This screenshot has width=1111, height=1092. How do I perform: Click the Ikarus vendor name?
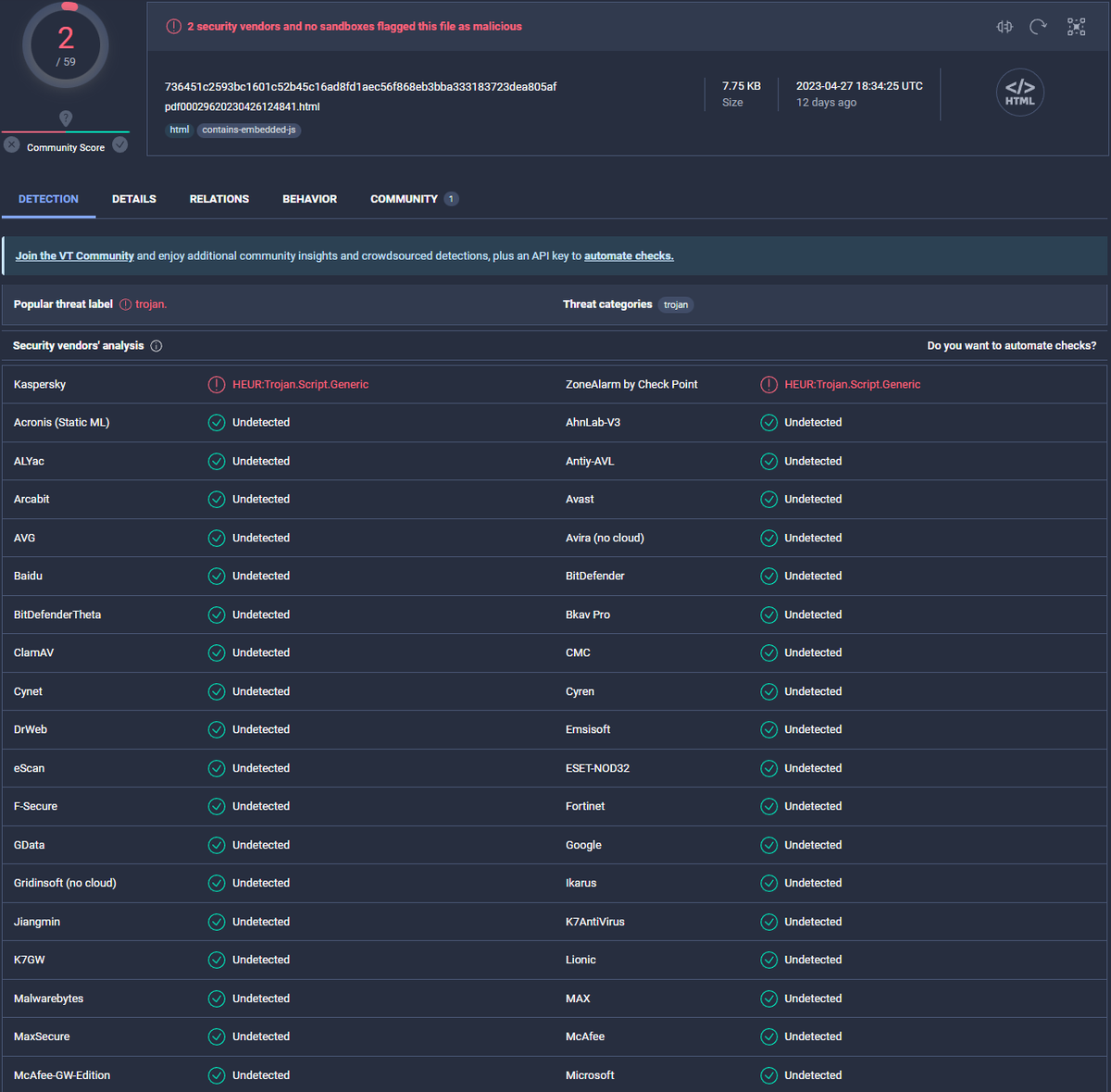coord(581,884)
